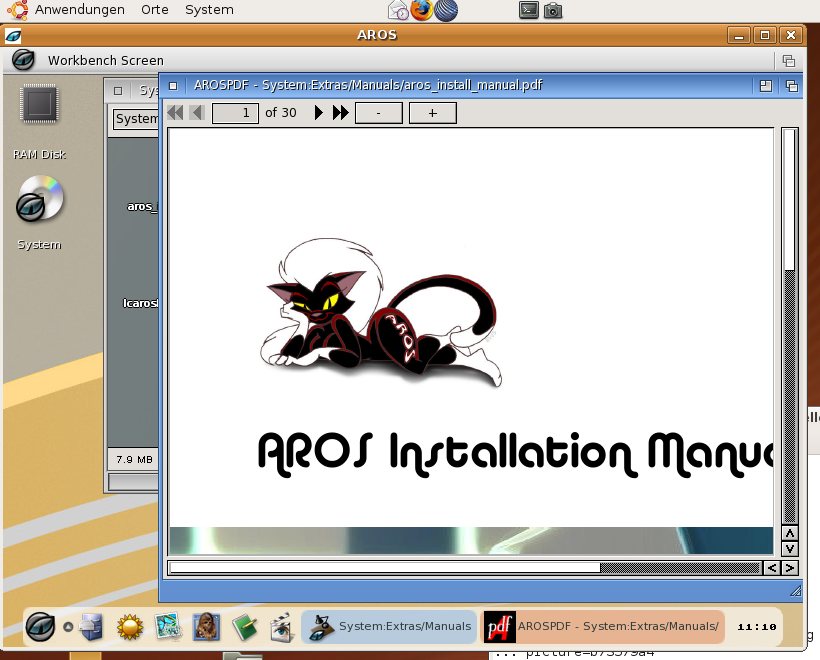Click the horizontal scrollbar right arrow
The width and height of the screenshot is (820, 660).
[790, 568]
